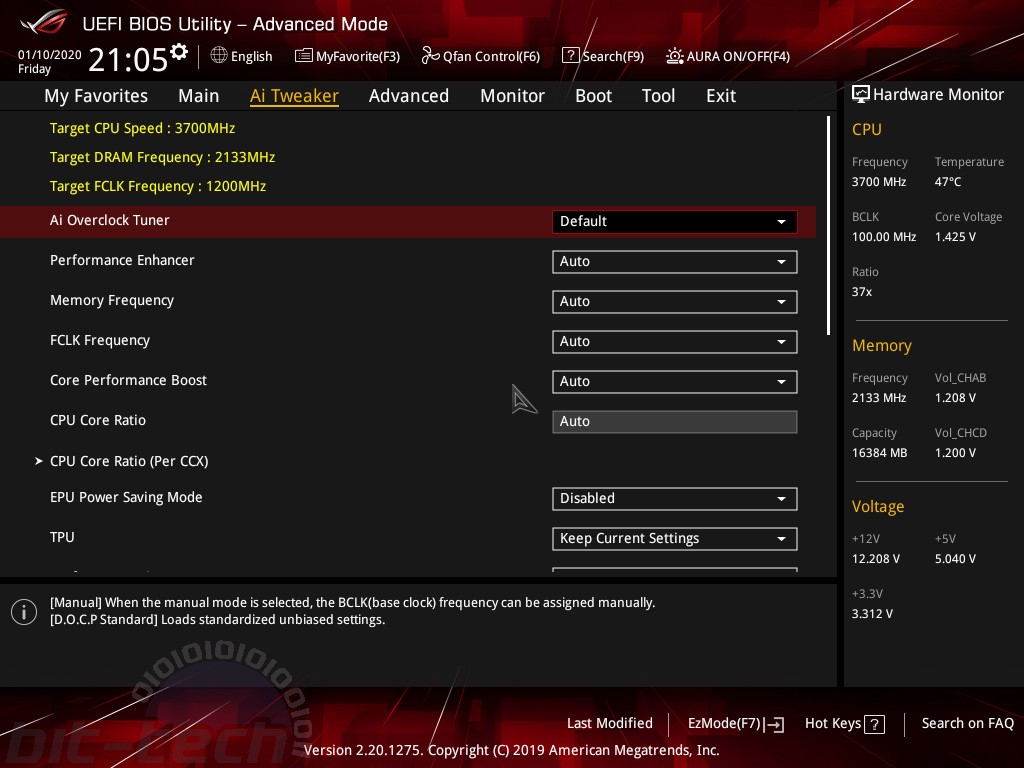Click the CPU temperature 47°C value

click(x=948, y=182)
